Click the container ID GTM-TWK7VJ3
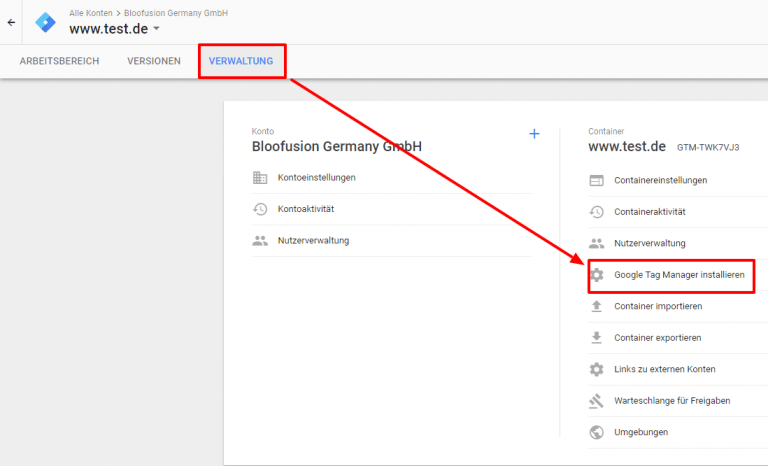This screenshot has width=768, height=466. 708,147
